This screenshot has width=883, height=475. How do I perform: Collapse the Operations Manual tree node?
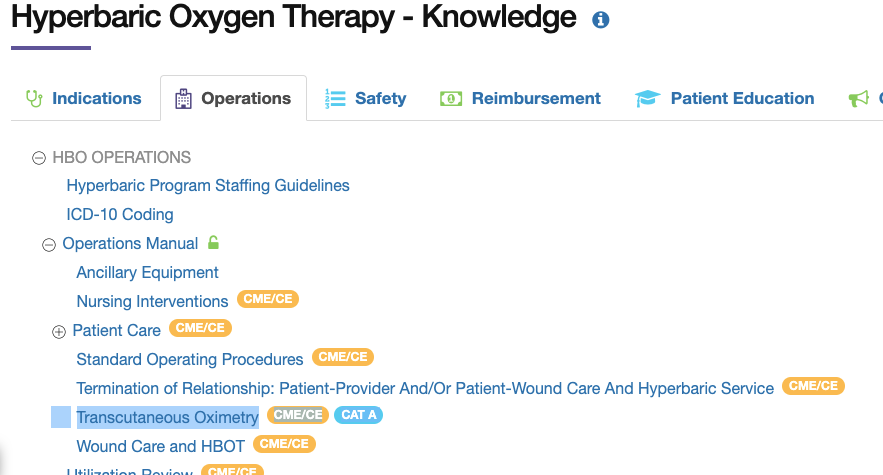point(49,245)
